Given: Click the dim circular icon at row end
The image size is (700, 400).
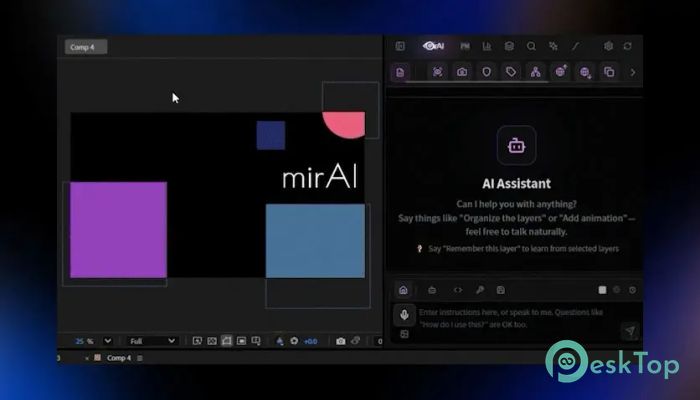Looking at the screenshot, I should click(632, 290).
